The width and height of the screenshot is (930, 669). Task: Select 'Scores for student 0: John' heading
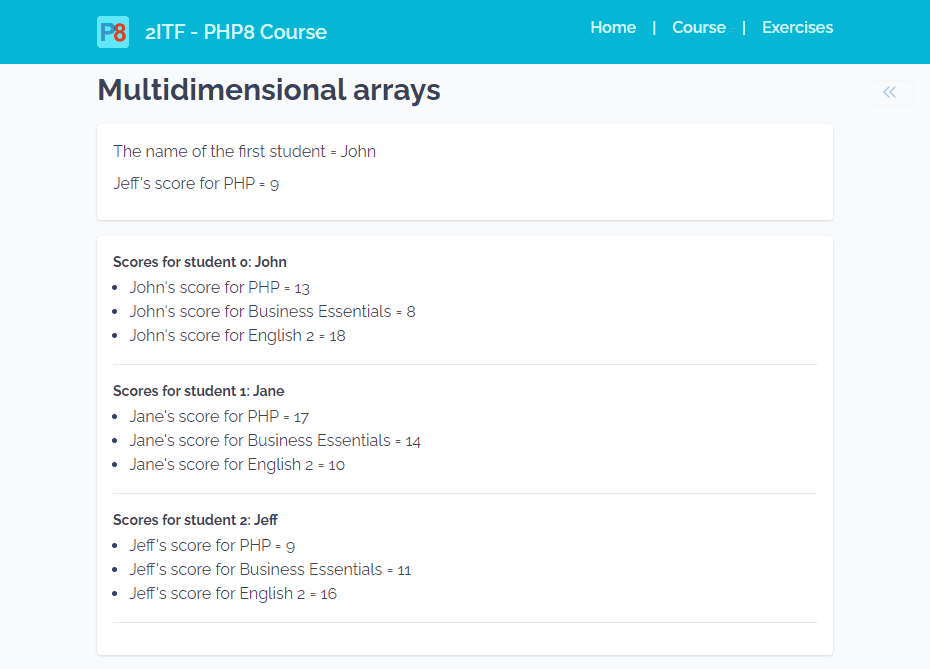(200, 262)
